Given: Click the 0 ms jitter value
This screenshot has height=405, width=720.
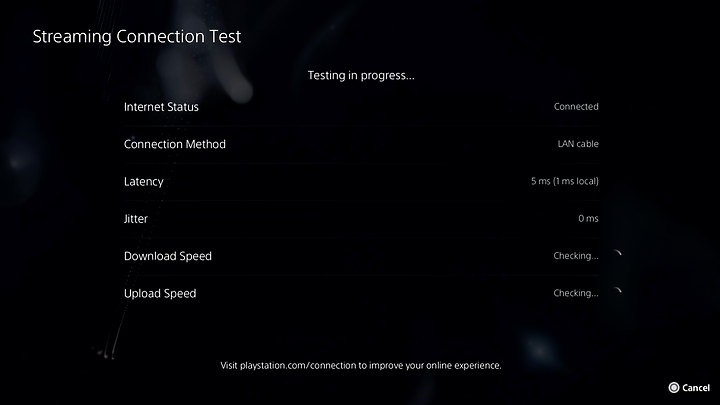Looking at the screenshot, I should pyautogui.click(x=588, y=219).
